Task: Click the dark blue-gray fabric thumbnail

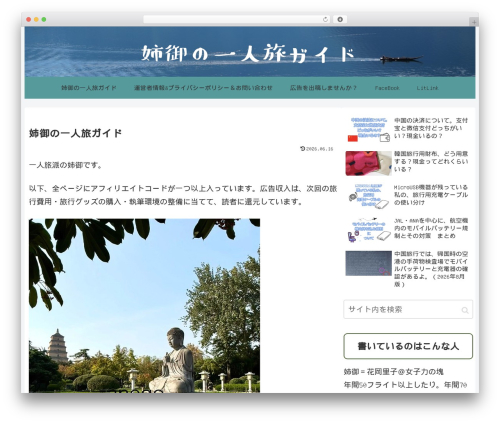Action: coord(368,263)
